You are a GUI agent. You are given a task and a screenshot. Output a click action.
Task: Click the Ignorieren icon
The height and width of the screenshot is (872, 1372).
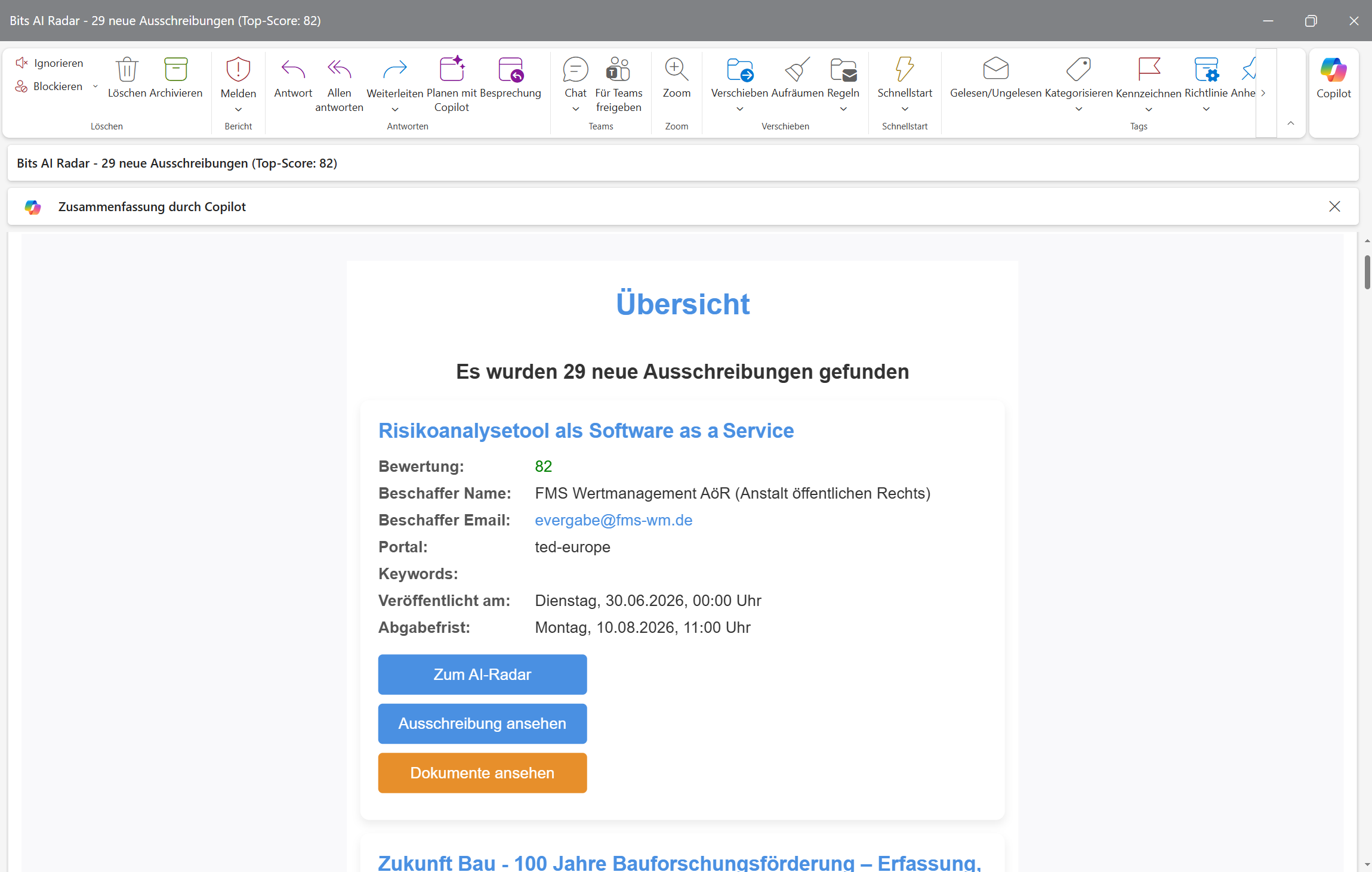22,63
